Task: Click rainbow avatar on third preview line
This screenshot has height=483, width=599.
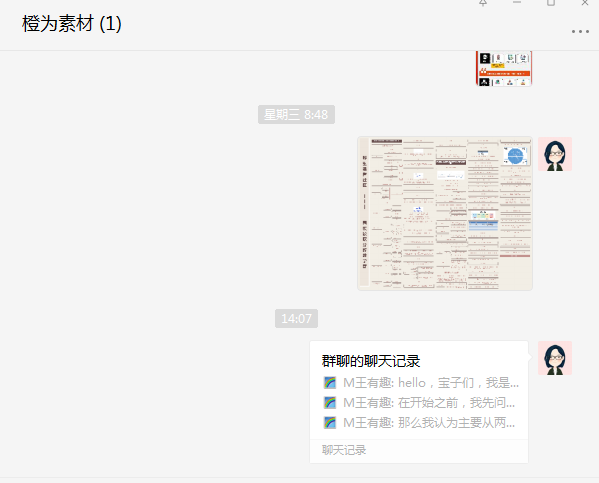Action: 330,423
